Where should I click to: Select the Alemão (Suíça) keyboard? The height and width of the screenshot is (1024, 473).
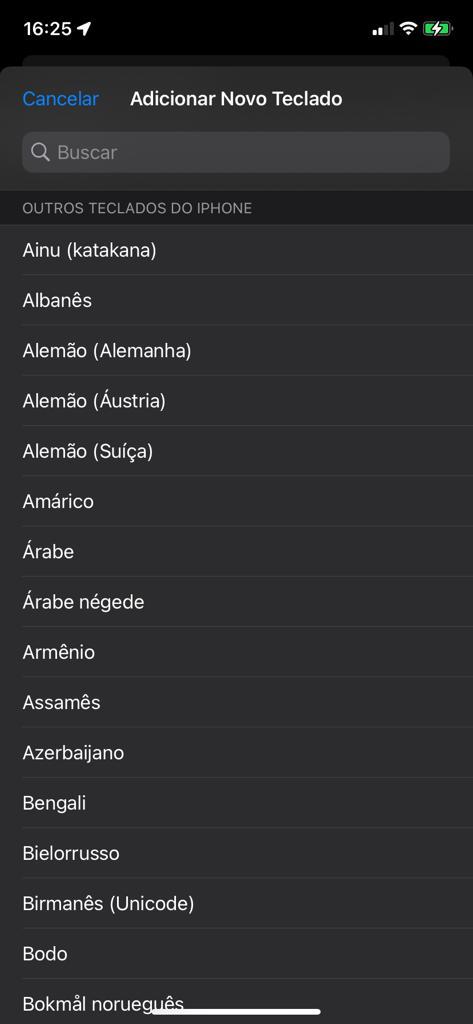[236, 451]
